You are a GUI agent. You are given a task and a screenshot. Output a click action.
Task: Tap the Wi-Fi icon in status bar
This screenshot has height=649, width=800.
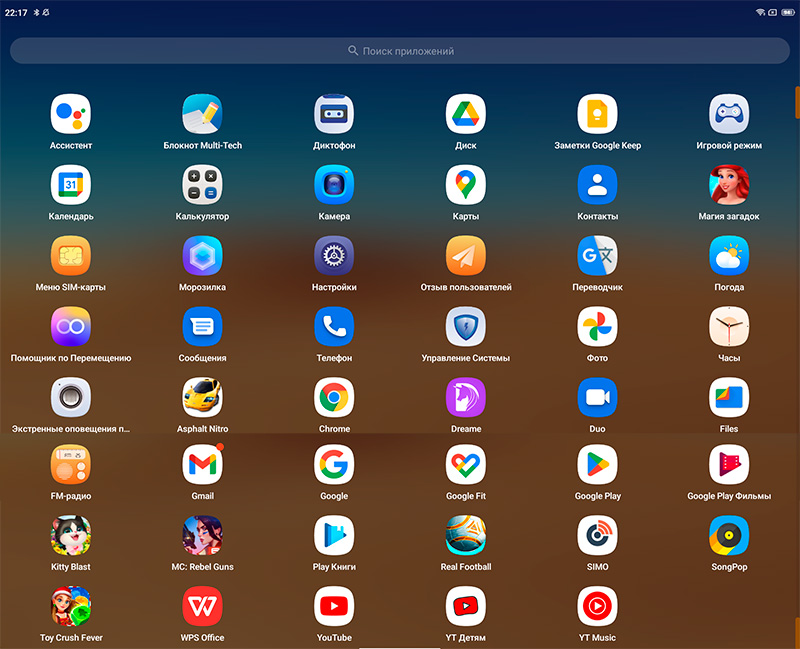[760, 11]
